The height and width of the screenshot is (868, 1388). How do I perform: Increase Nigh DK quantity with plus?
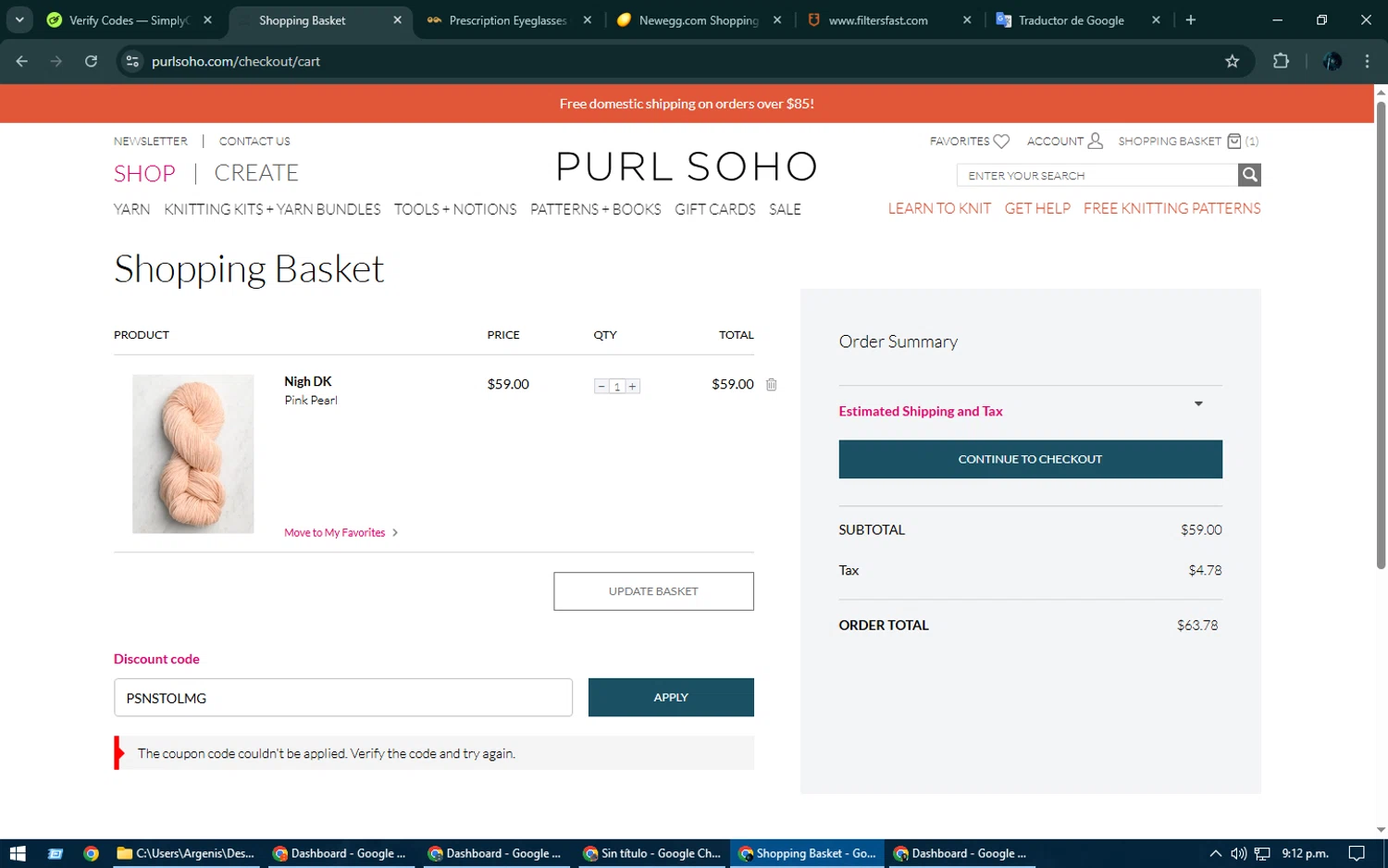click(633, 386)
